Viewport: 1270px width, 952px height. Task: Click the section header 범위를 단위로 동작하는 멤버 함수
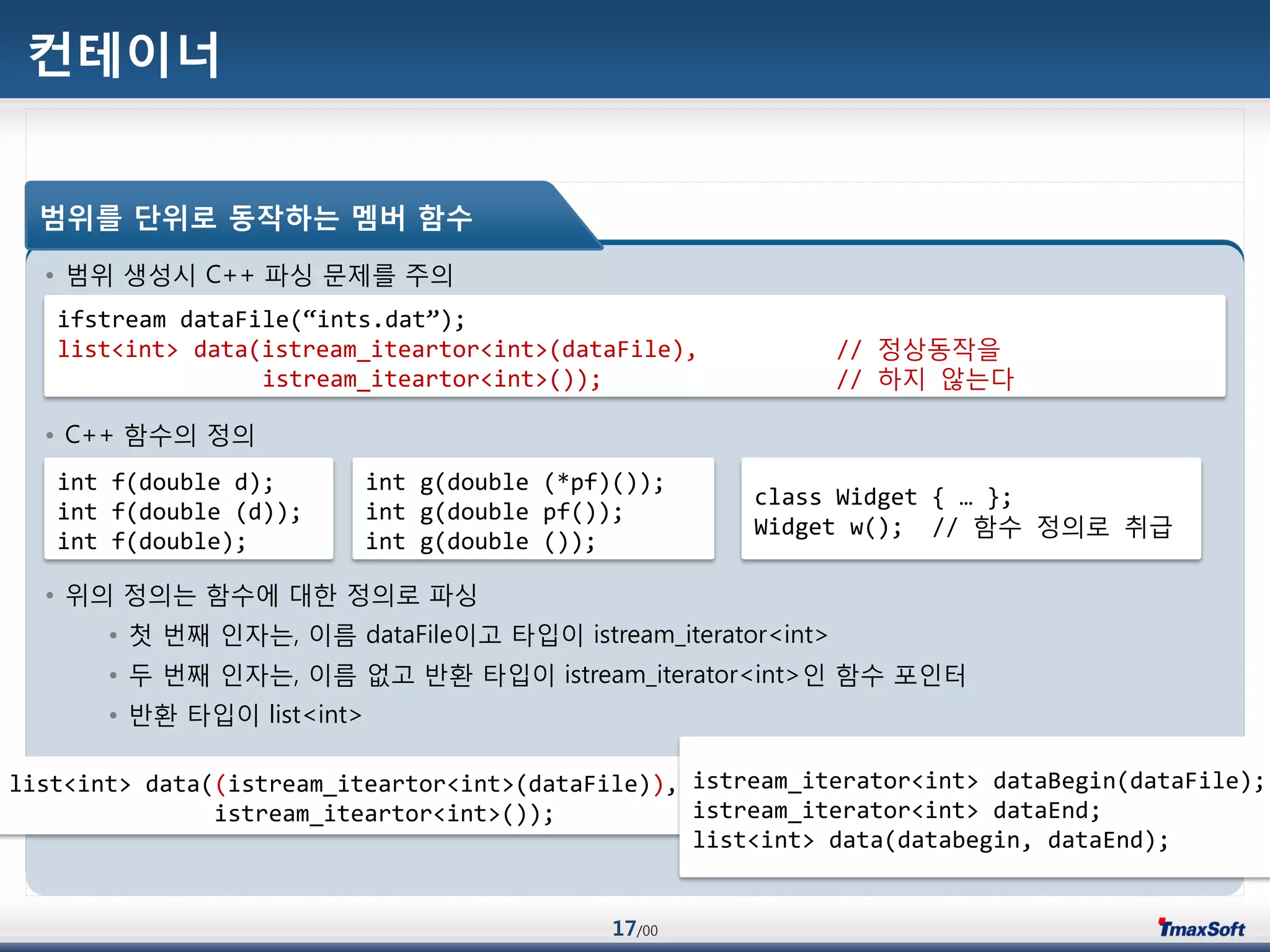(x=256, y=218)
